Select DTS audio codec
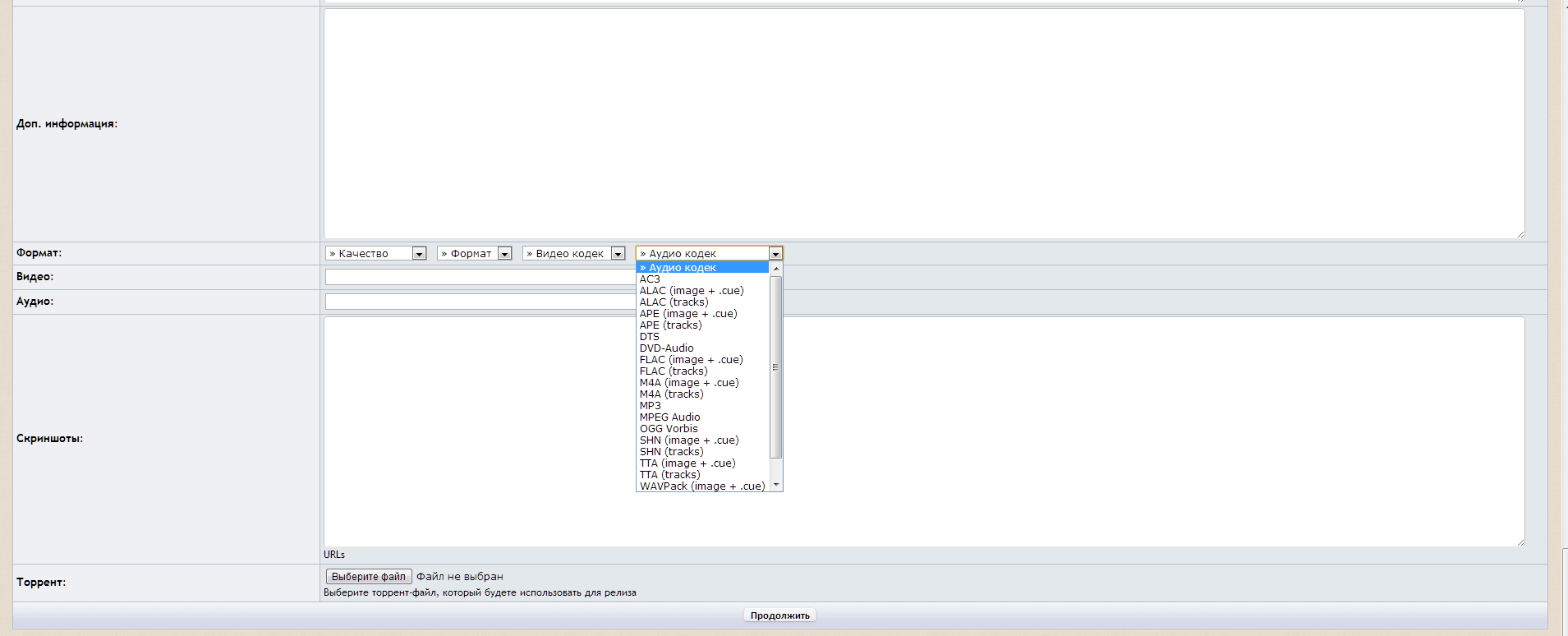This screenshot has height=636, width=1568. pyautogui.click(x=703, y=337)
